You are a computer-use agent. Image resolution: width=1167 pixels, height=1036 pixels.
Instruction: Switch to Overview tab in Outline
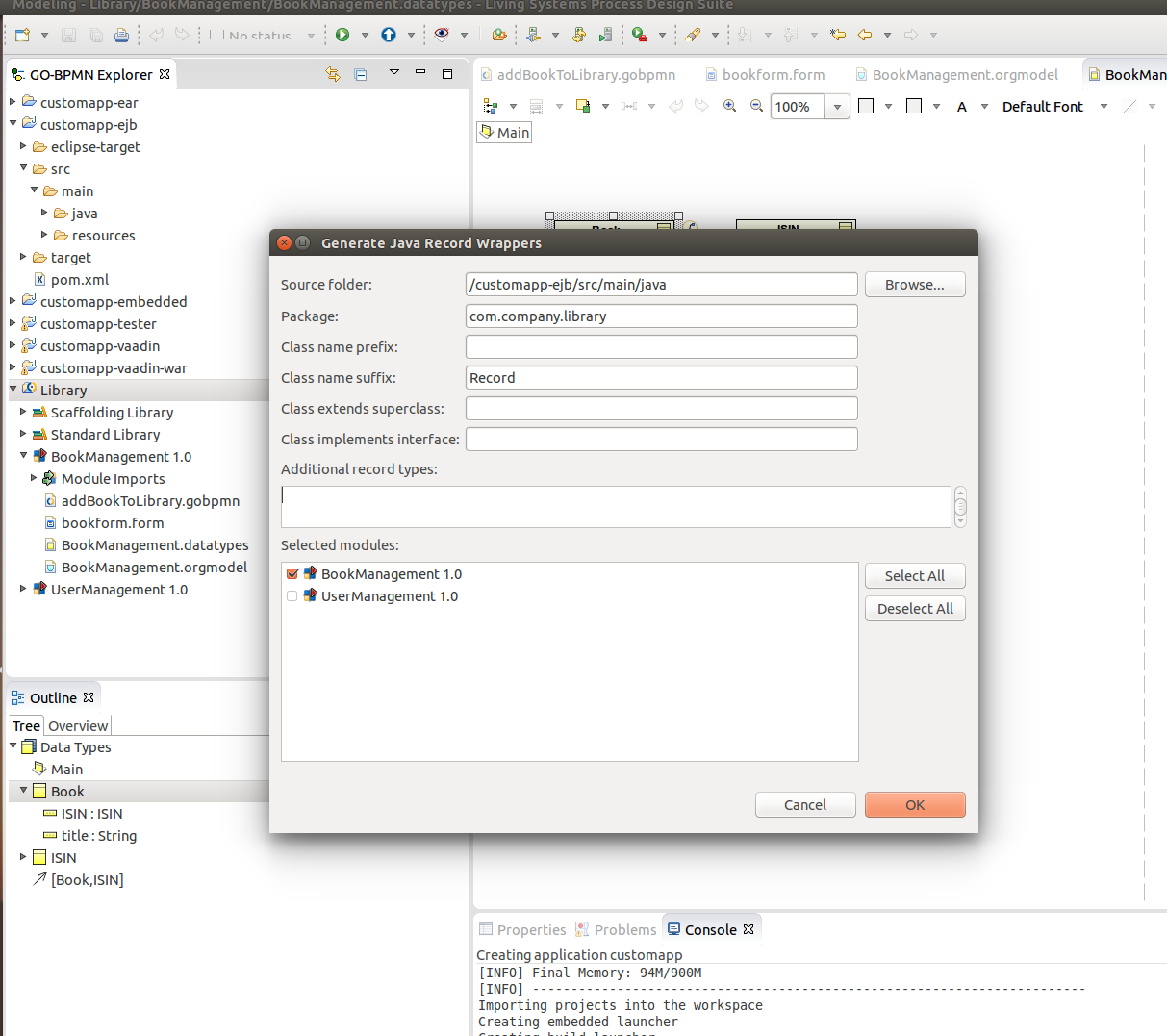tap(78, 726)
